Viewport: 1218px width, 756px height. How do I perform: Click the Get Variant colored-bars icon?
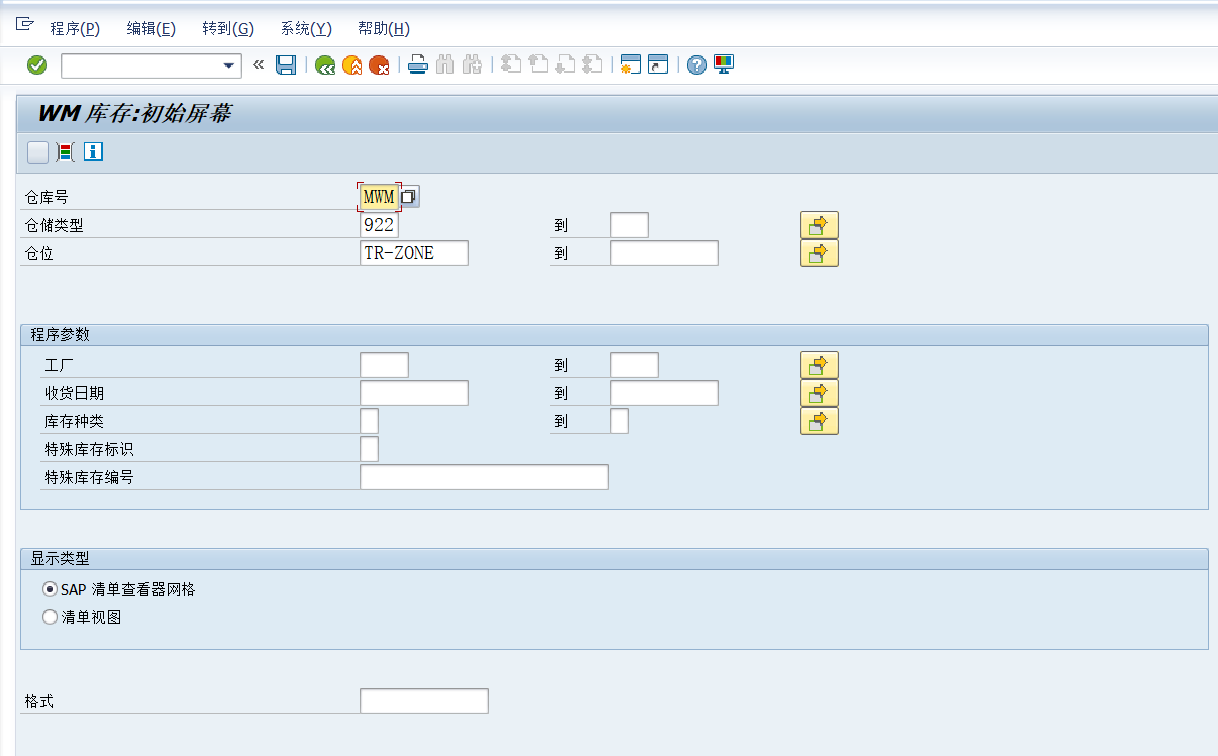[66, 152]
